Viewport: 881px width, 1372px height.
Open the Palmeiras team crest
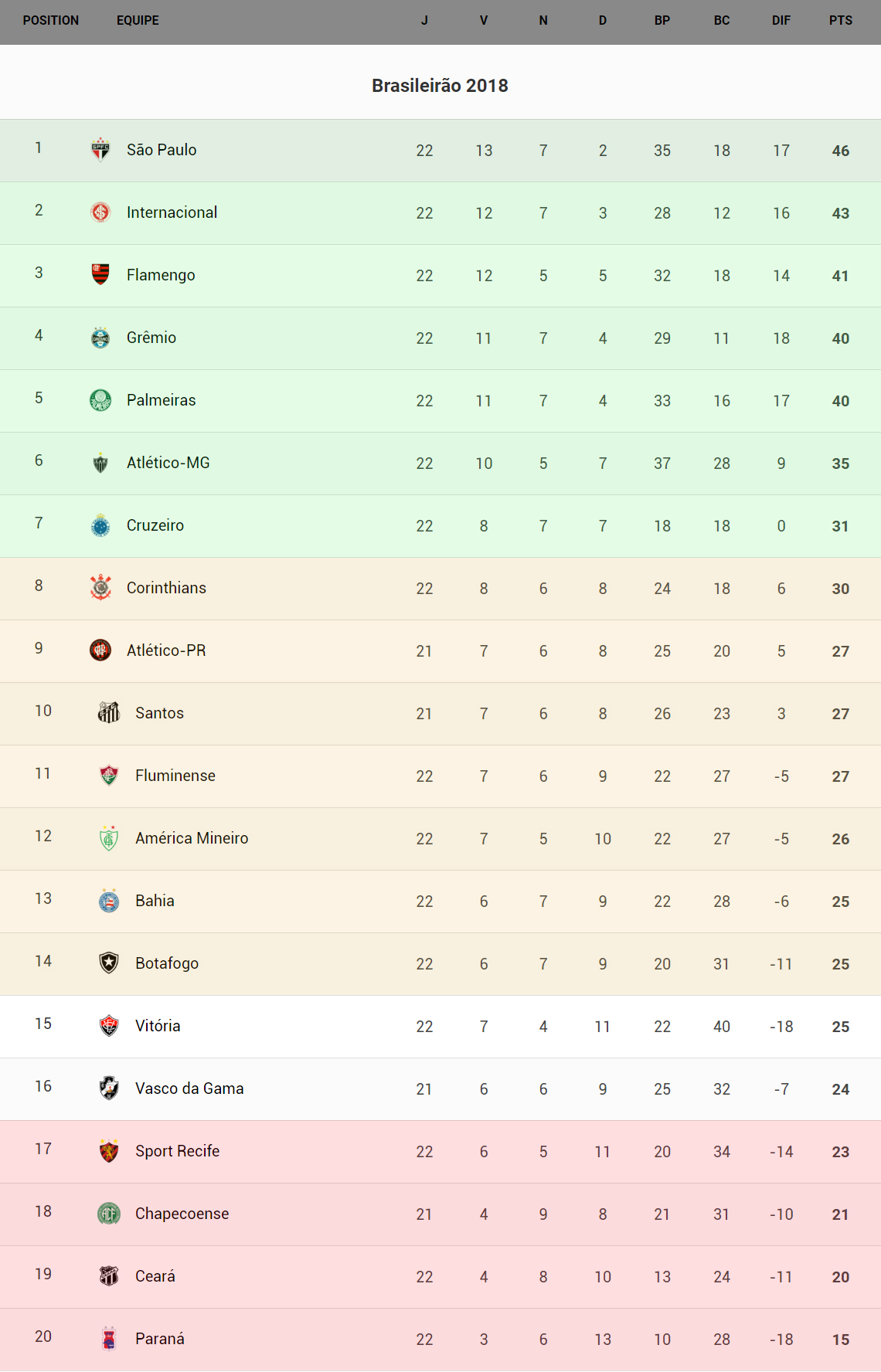100,400
